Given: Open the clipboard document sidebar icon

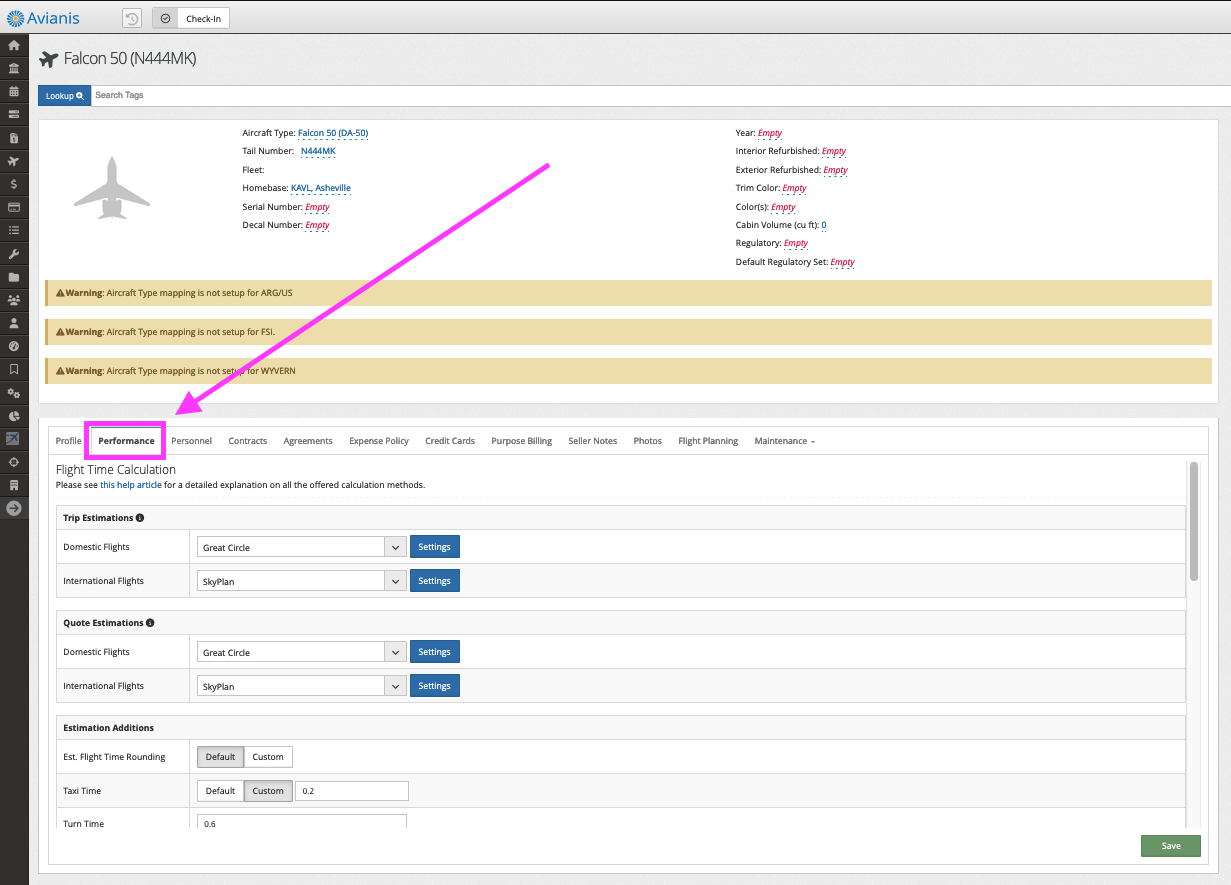Looking at the screenshot, I should pos(14,138).
